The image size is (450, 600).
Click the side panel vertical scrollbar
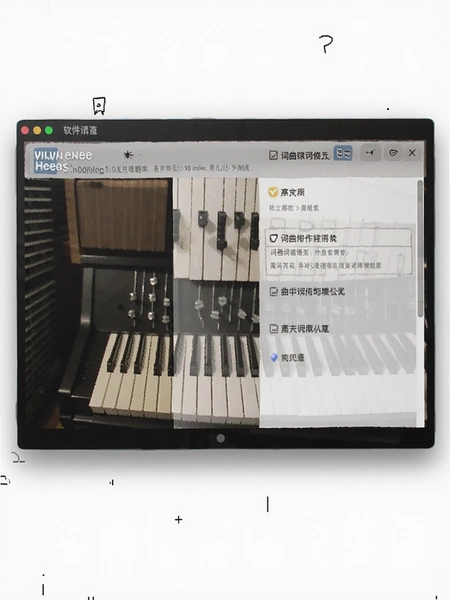point(420,249)
